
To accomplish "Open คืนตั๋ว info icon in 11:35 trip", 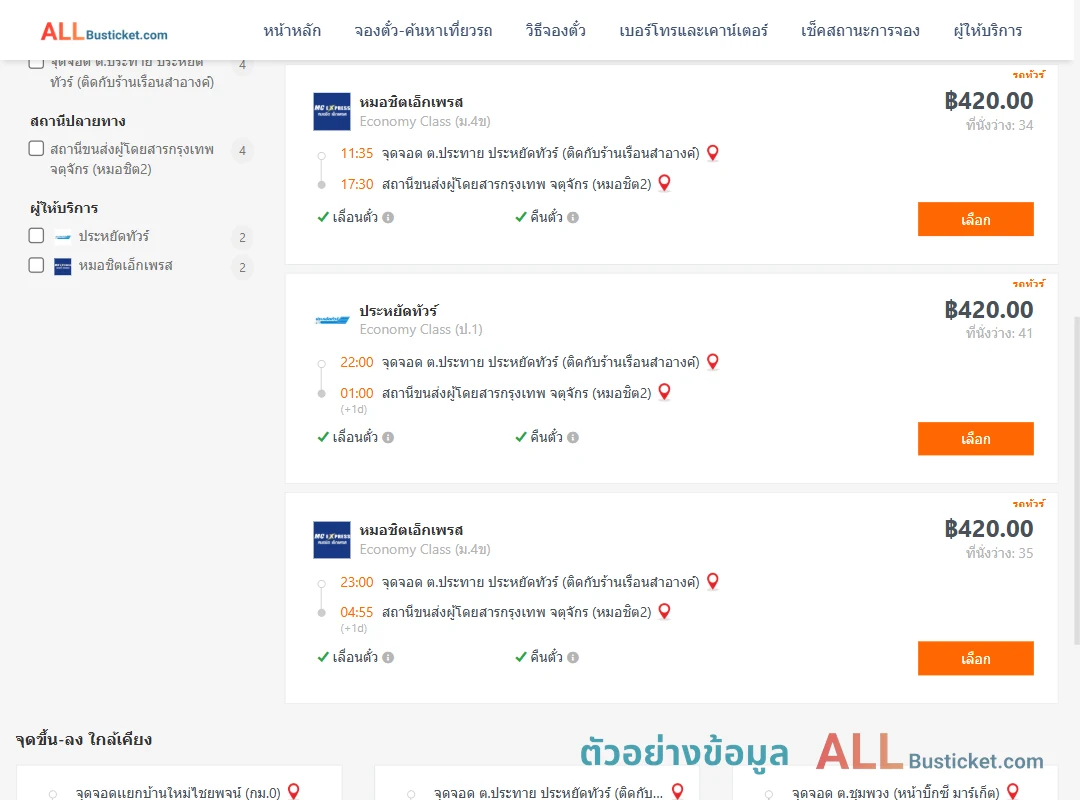I will point(573,218).
